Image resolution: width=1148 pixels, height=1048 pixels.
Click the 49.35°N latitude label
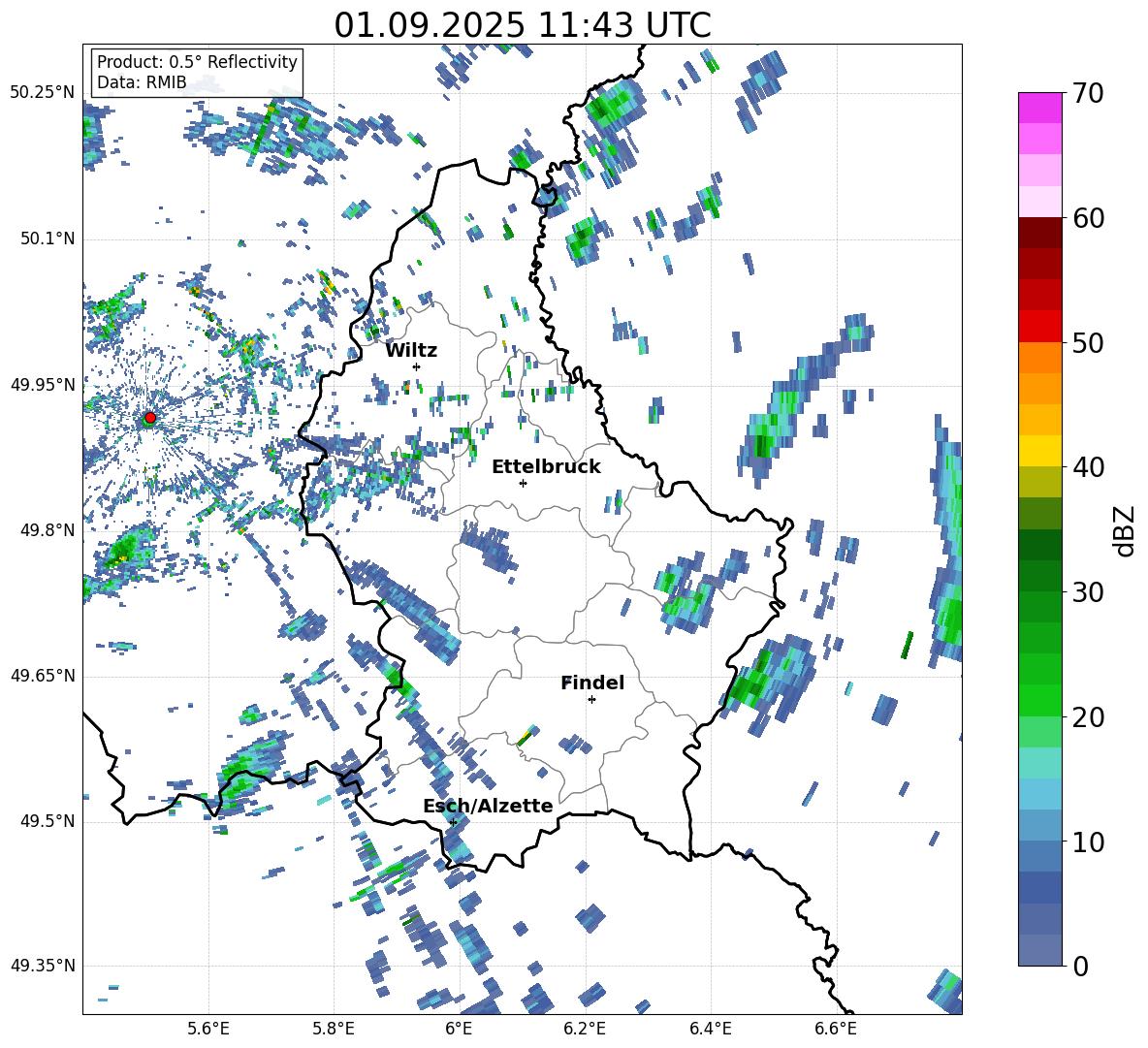click(x=43, y=966)
